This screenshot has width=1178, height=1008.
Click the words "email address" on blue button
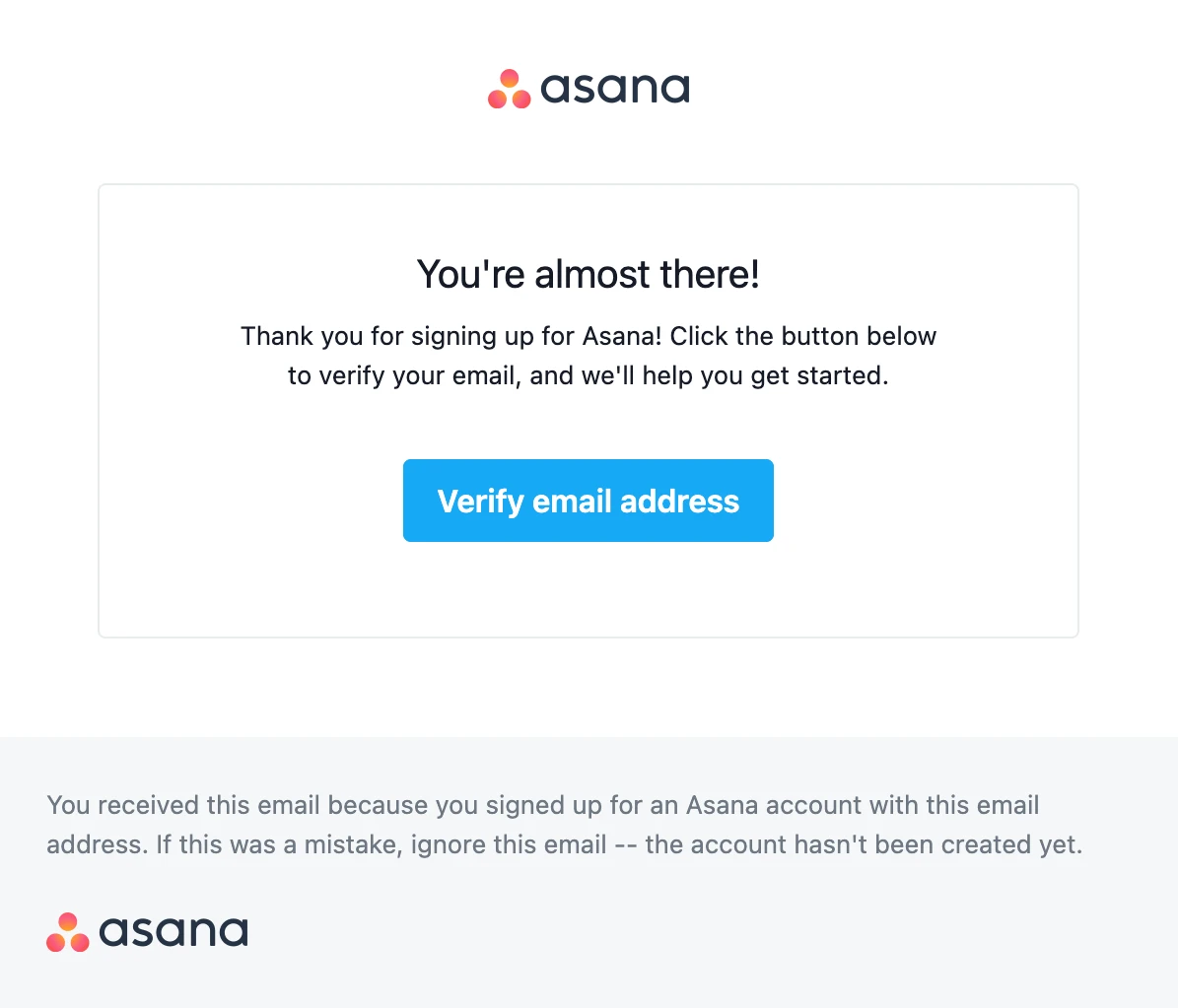tap(636, 501)
